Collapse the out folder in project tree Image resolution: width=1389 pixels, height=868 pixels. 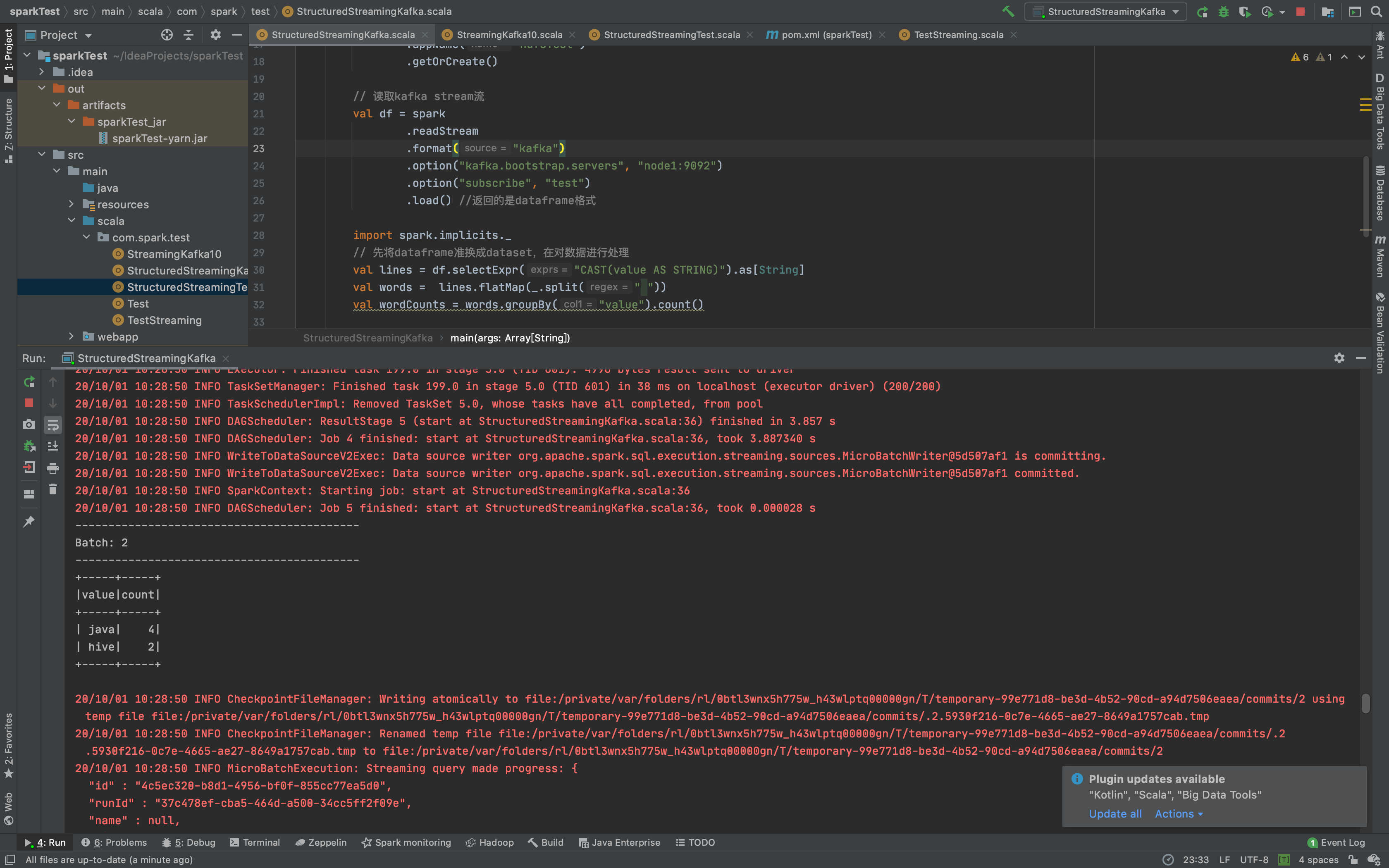point(42,88)
